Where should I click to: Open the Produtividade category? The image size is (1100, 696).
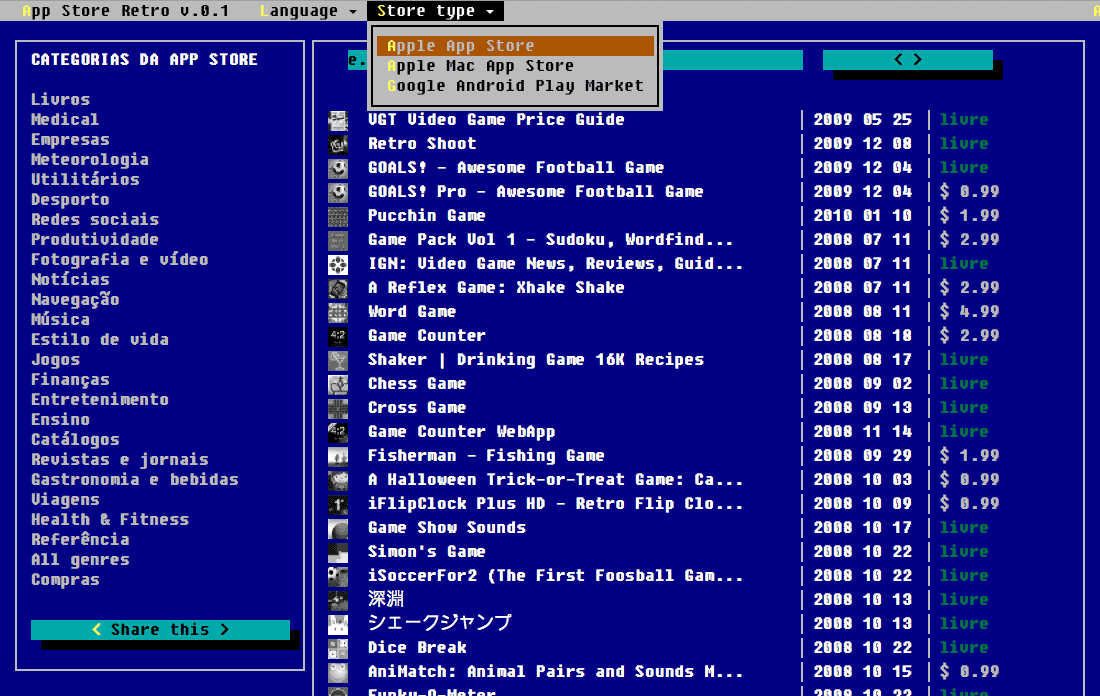[95, 240]
